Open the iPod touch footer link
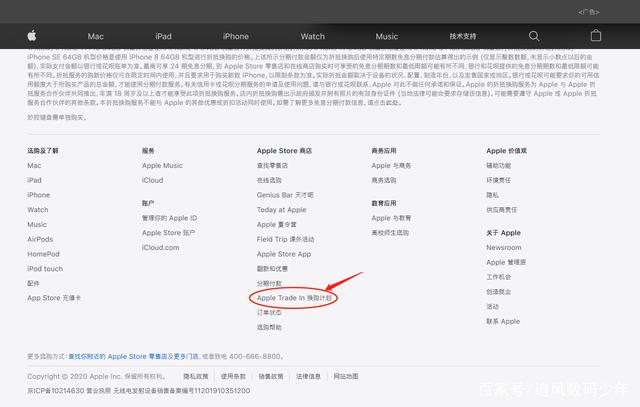Viewport: 640px width, 407px height. click(45, 269)
